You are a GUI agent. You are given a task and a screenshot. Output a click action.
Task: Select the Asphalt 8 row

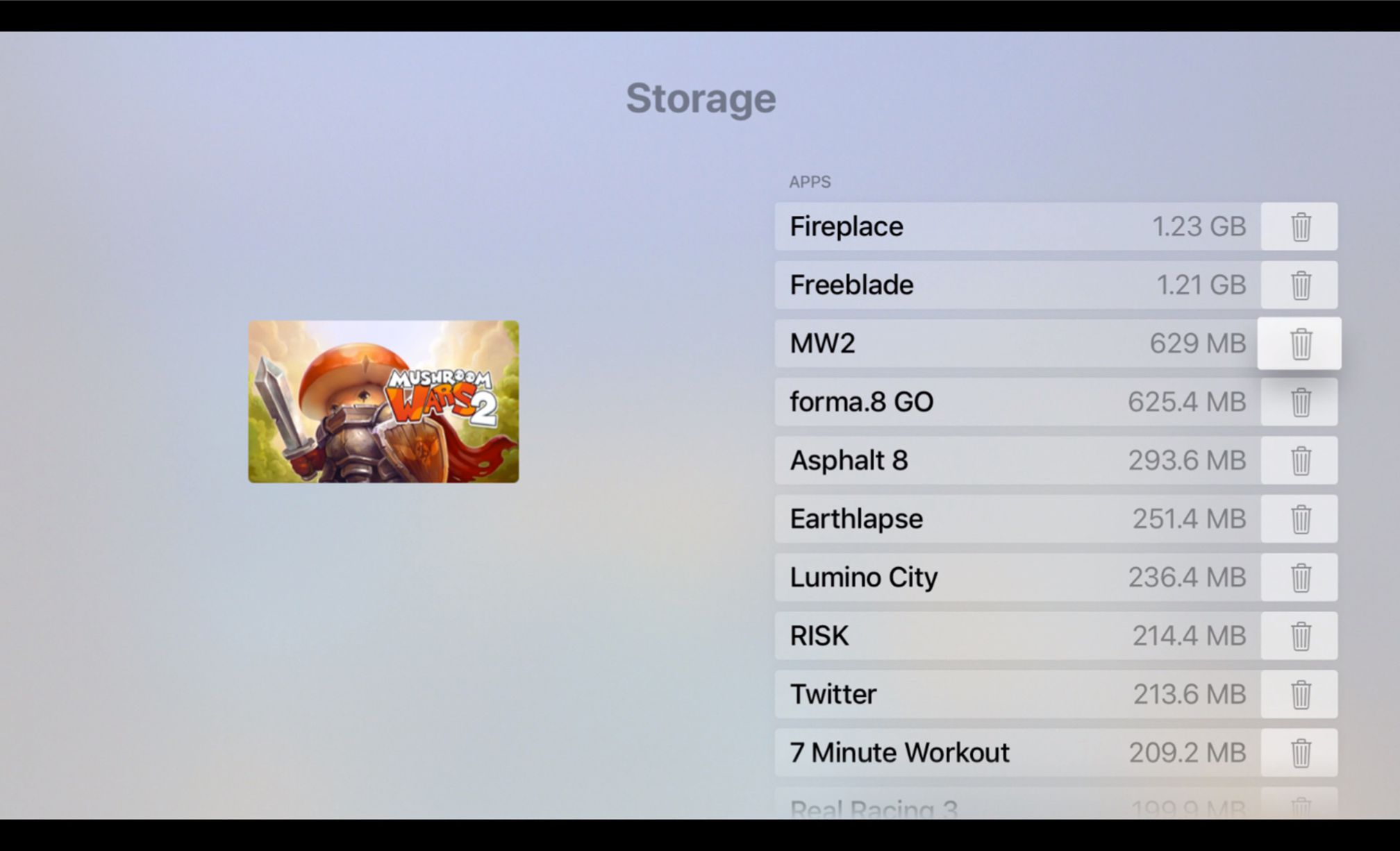1017,460
